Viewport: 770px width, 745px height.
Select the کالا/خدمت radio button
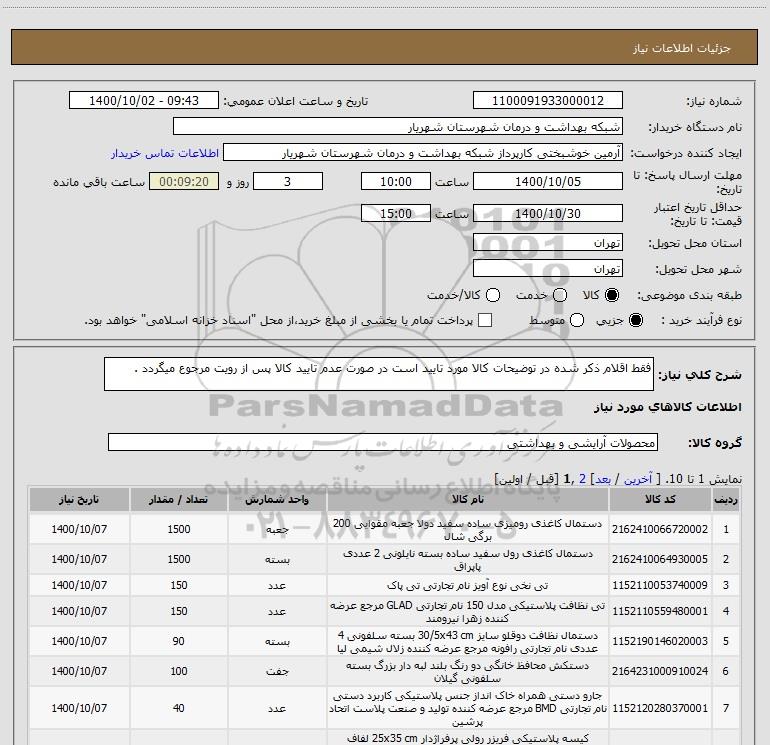493,295
